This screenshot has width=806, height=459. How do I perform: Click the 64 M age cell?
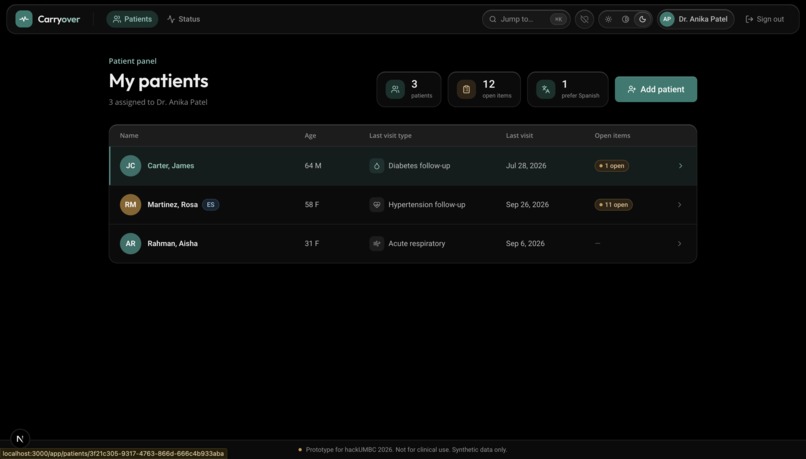313,166
